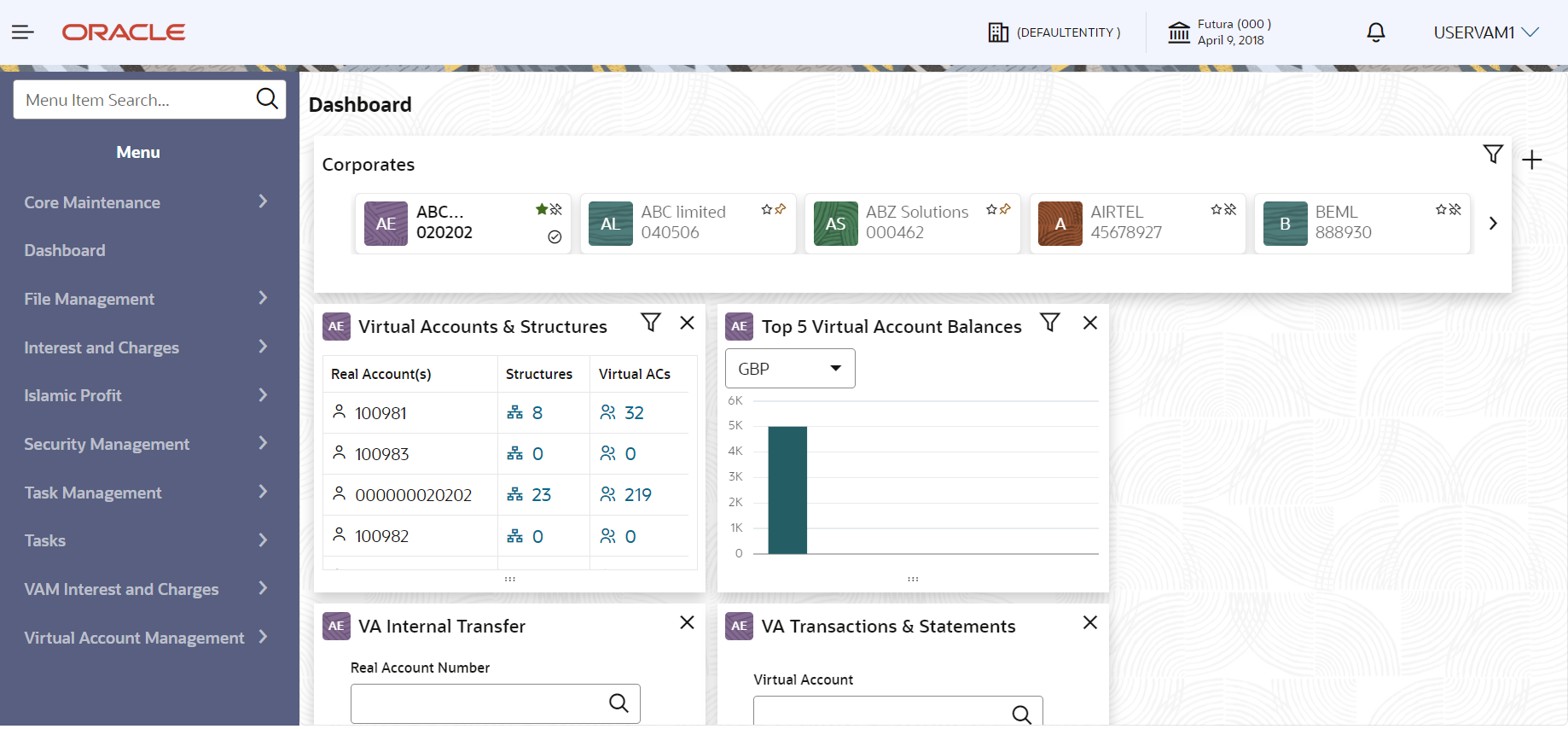Screen dimensions: 1568x729
Task: Filter Top 5 Virtual Account Balances widget
Action: coord(1050,323)
